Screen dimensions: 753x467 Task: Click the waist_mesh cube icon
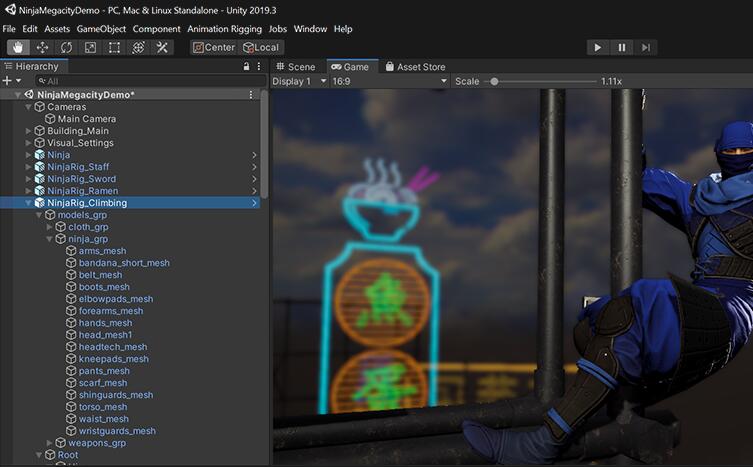point(71,419)
